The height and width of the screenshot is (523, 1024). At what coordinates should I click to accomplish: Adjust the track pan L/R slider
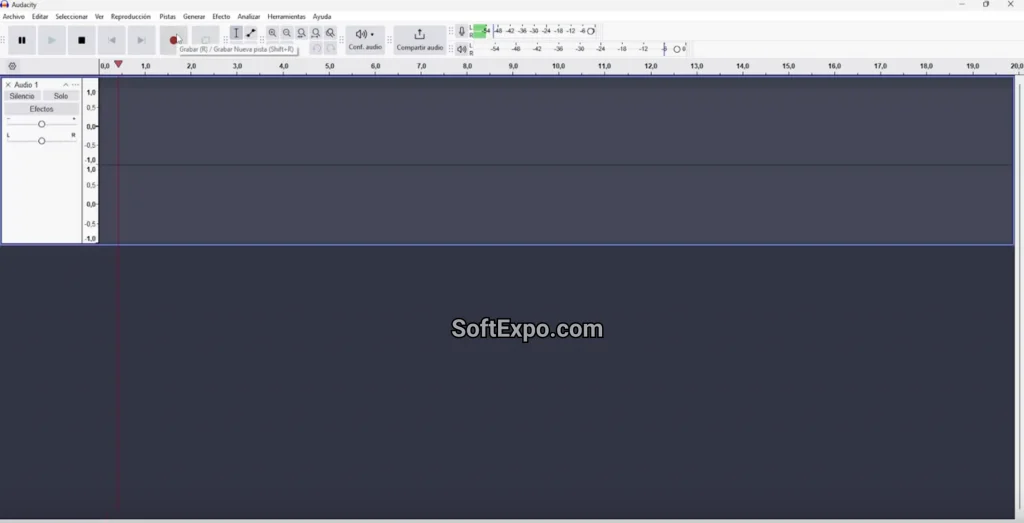tap(41, 140)
